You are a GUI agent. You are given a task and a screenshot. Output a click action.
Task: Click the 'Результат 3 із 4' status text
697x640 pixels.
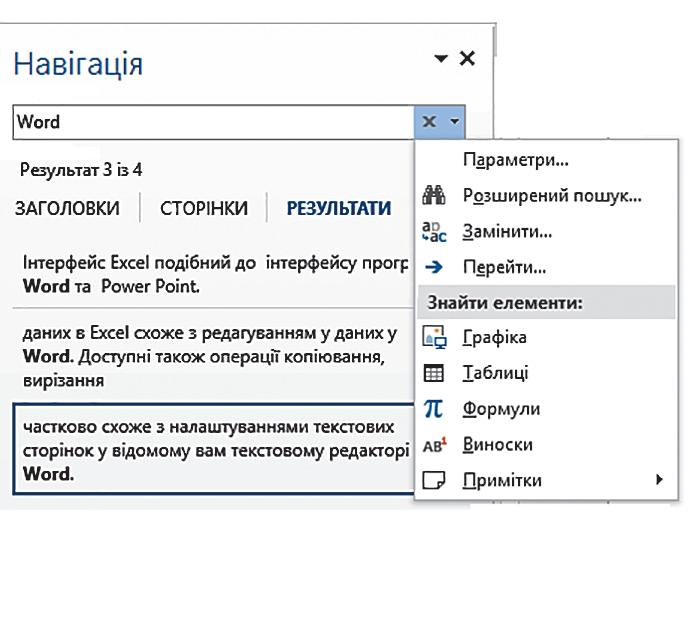81,170
